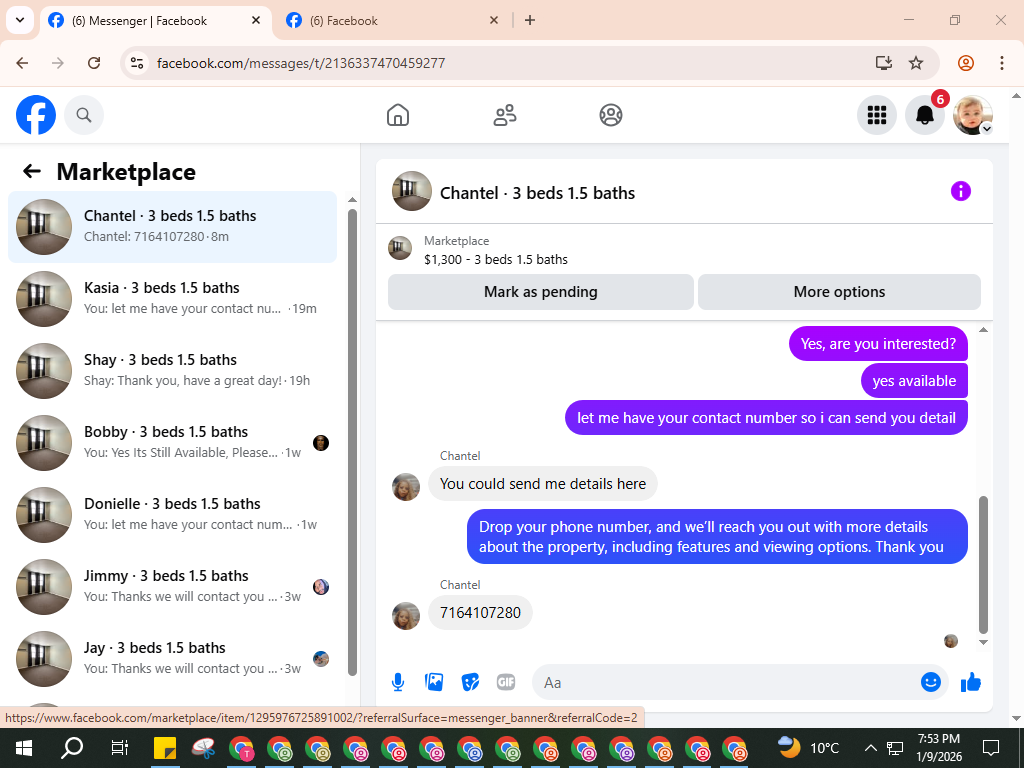Open the emoji picker smiley
The image size is (1024, 768).
[931, 682]
